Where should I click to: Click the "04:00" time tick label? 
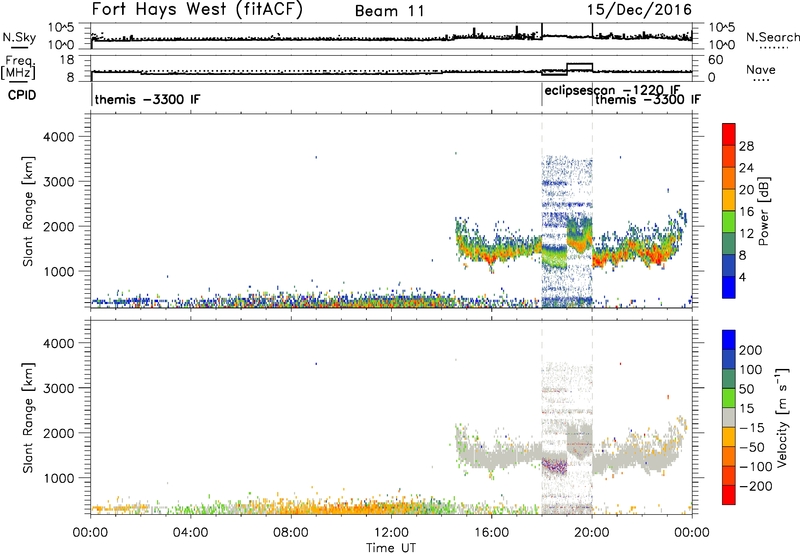click(x=191, y=533)
